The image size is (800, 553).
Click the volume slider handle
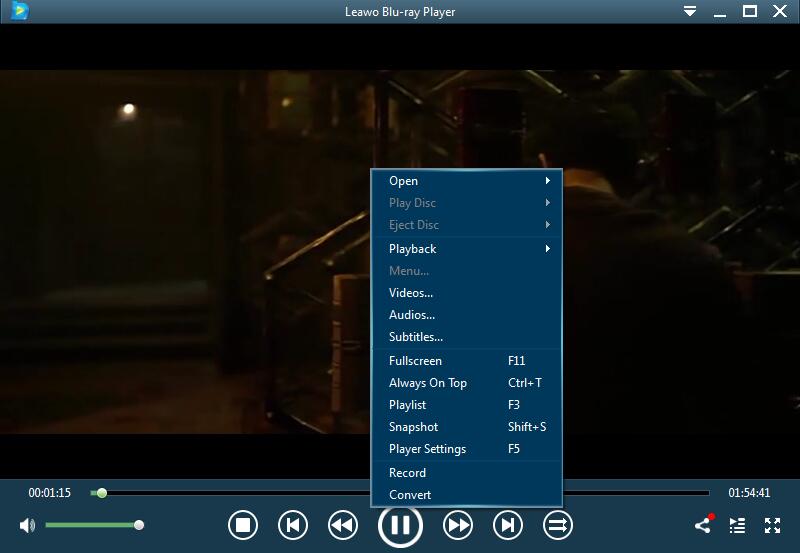coord(139,525)
